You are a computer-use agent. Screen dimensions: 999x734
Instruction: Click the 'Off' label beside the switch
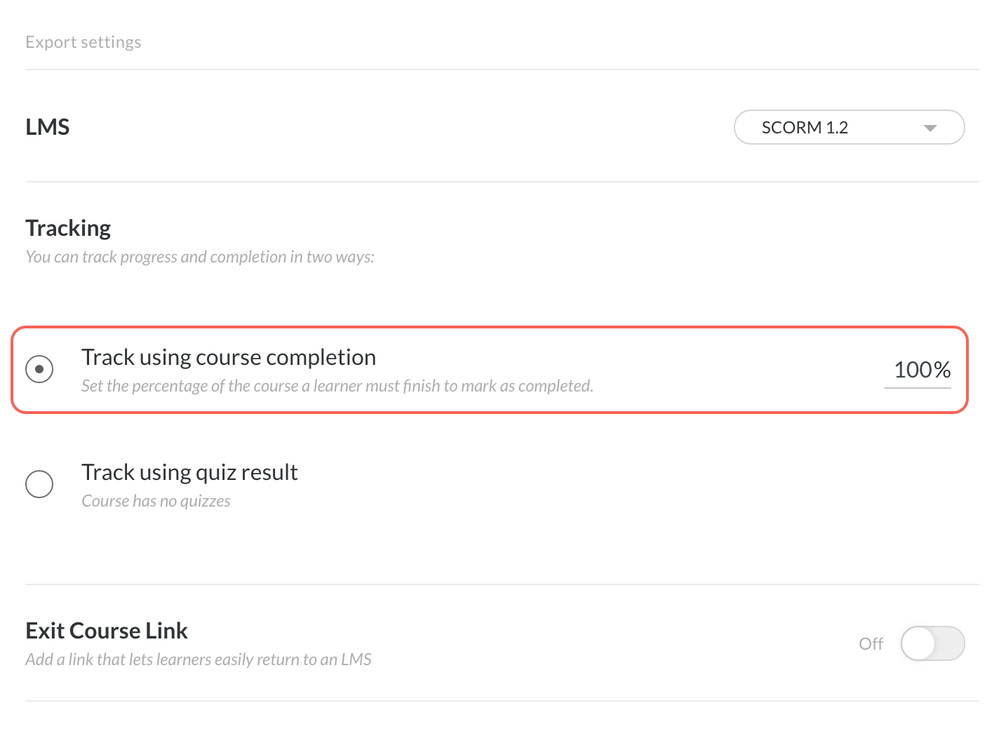pos(870,644)
